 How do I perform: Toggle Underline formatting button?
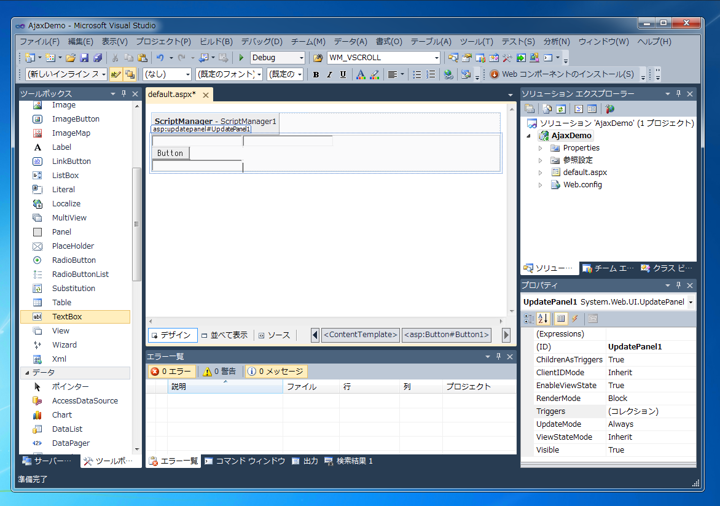tap(343, 74)
